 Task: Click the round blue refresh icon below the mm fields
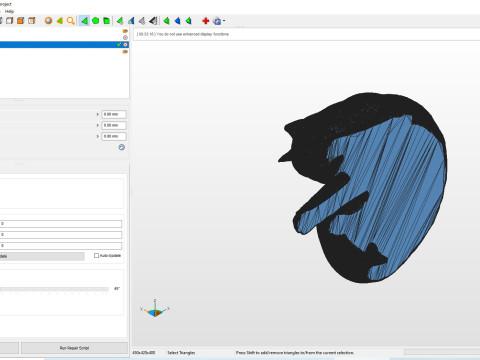coord(122,147)
